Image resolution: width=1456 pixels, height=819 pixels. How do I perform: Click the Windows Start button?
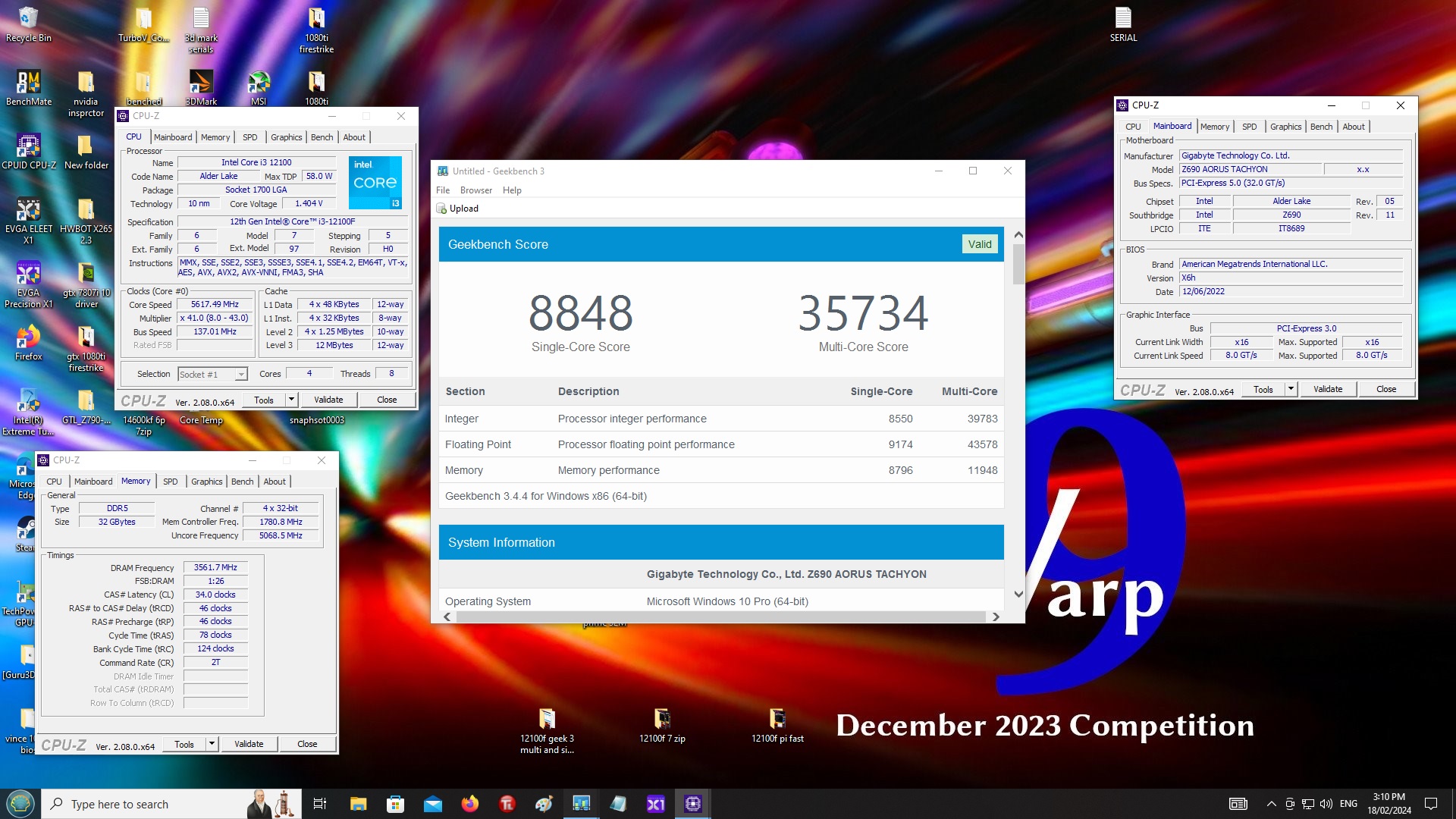click(20, 804)
